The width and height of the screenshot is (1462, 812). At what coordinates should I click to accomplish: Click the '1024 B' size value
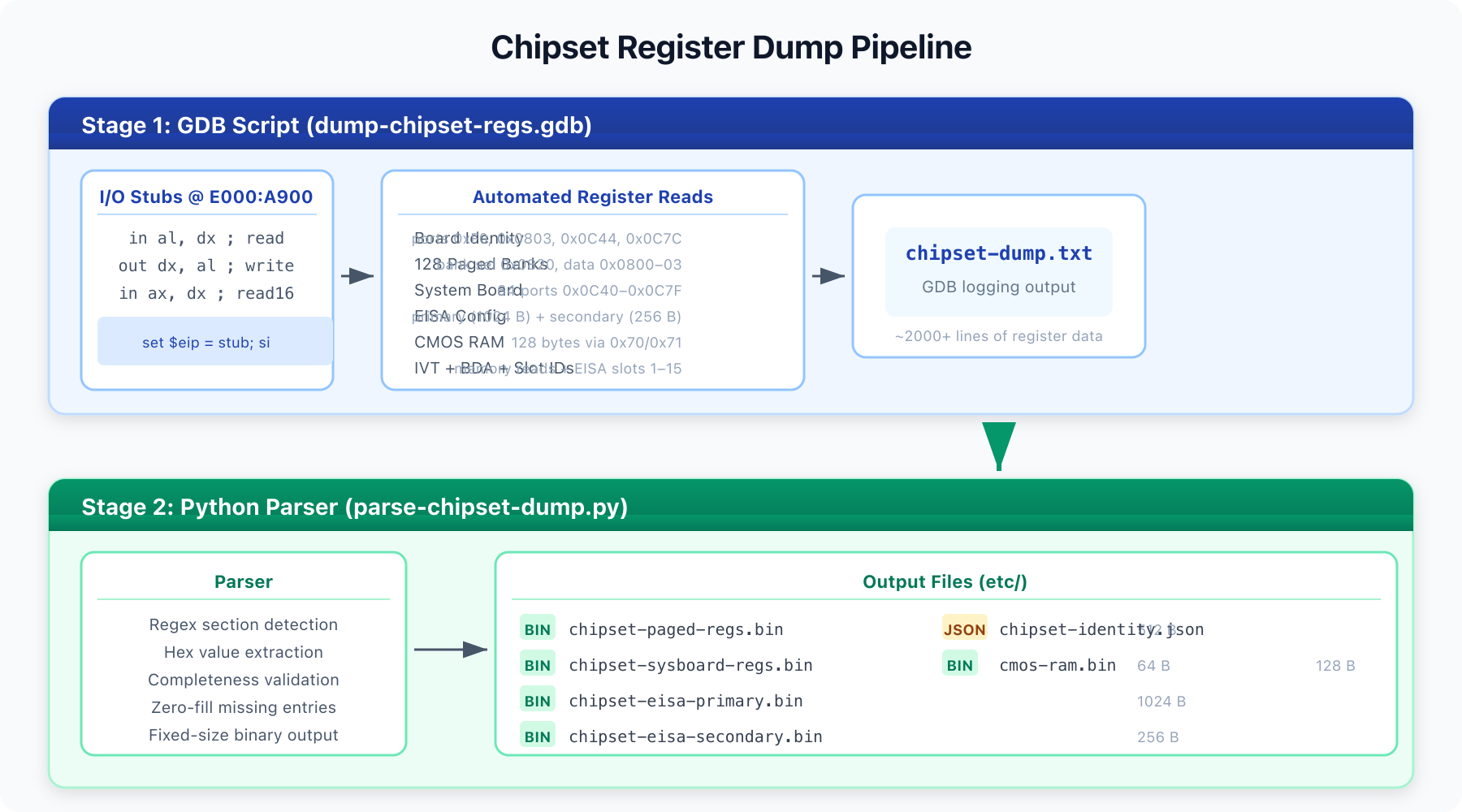(1161, 702)
